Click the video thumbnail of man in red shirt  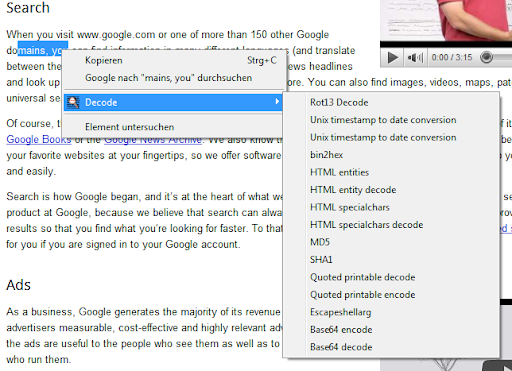coord(446,20)
